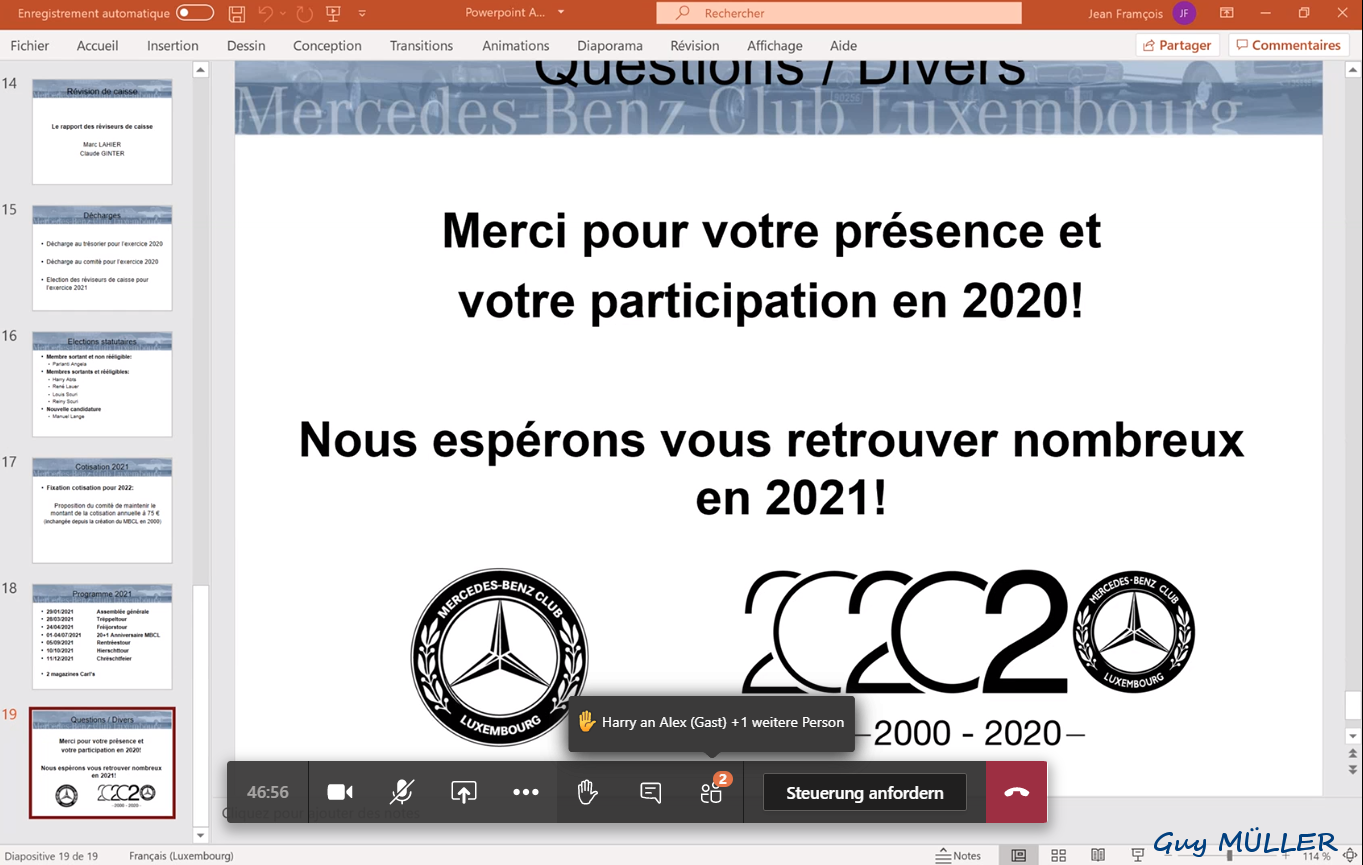Hang up the call with red button

tap(1016, 792)
